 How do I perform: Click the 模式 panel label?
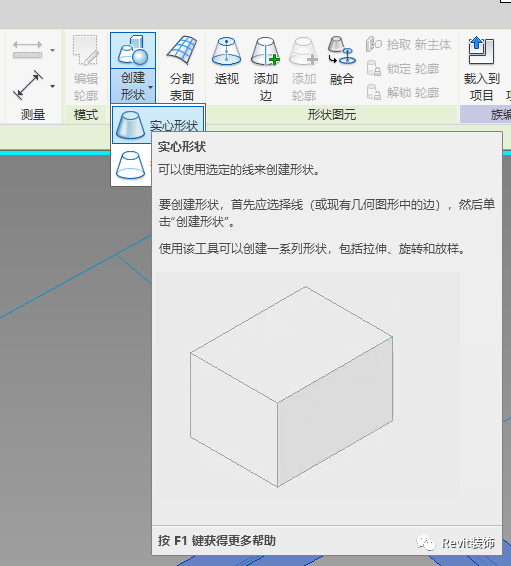tap(86, 115)
